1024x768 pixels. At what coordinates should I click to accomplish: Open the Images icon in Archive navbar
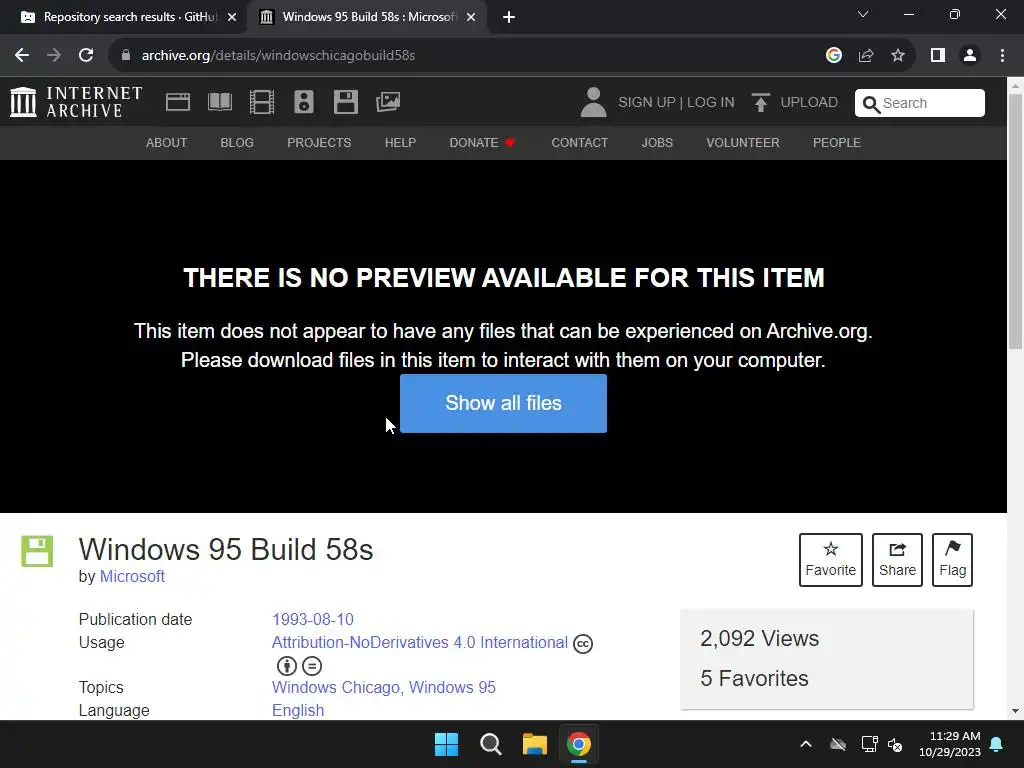(388, 102)
